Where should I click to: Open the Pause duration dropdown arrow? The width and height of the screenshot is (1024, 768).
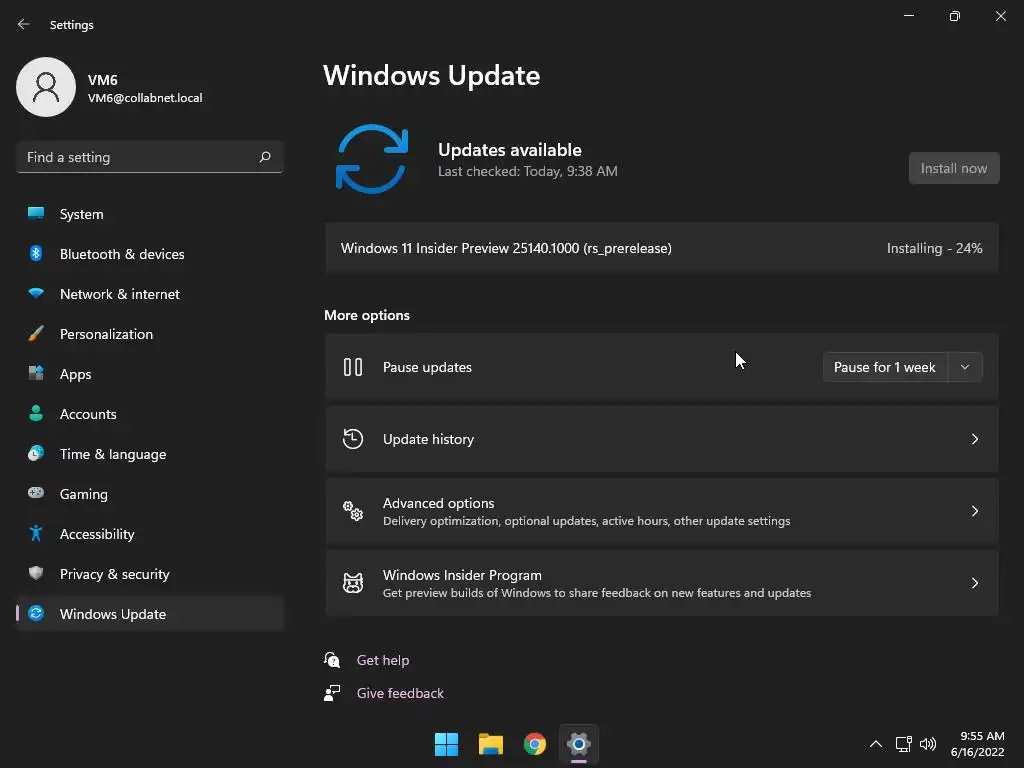pos(965,367)
